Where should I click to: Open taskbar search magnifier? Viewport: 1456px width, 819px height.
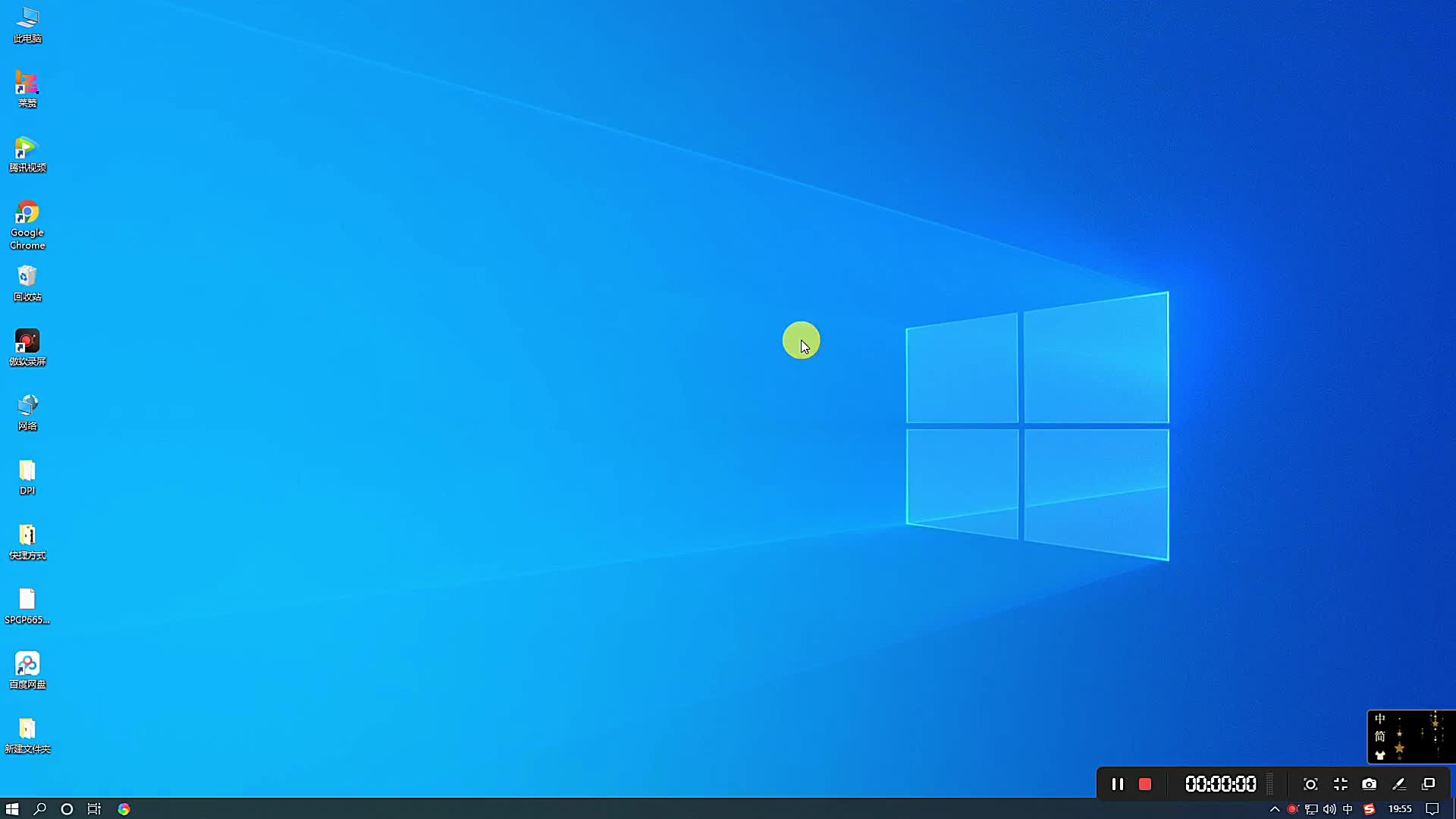tap(39, 809)
